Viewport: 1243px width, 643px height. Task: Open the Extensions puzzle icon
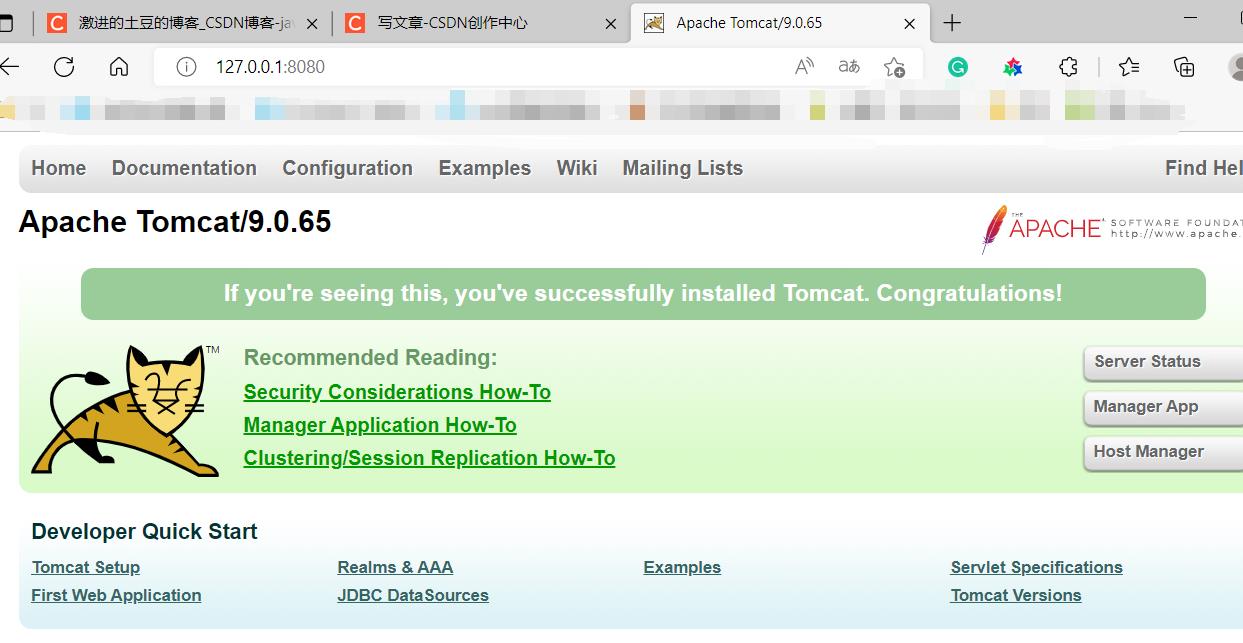[x=1068, y=67]
